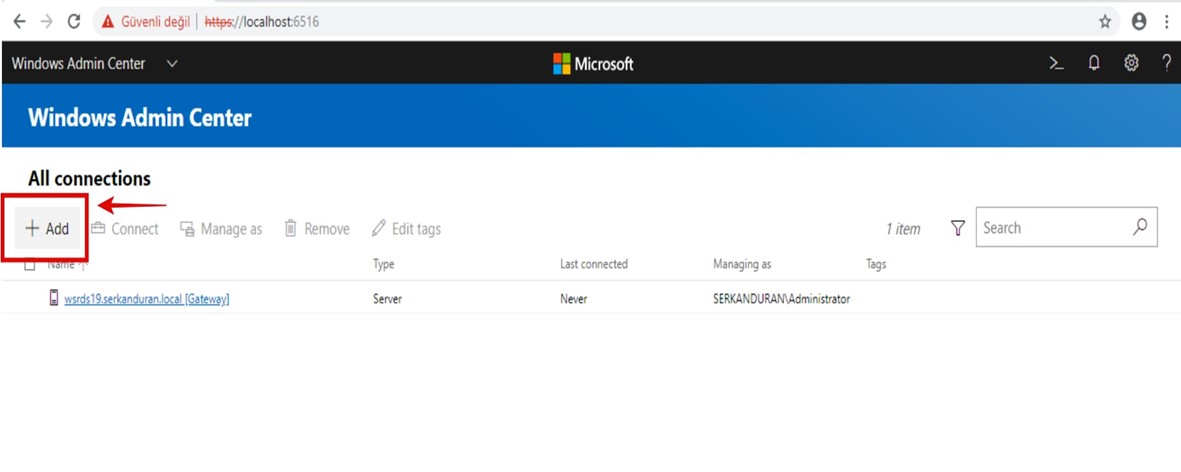The image size is (1181, 472).
Task: Expand the Windows Admin Center dropdown chevron
Action: pyautogui.click(x=172, y=64)
